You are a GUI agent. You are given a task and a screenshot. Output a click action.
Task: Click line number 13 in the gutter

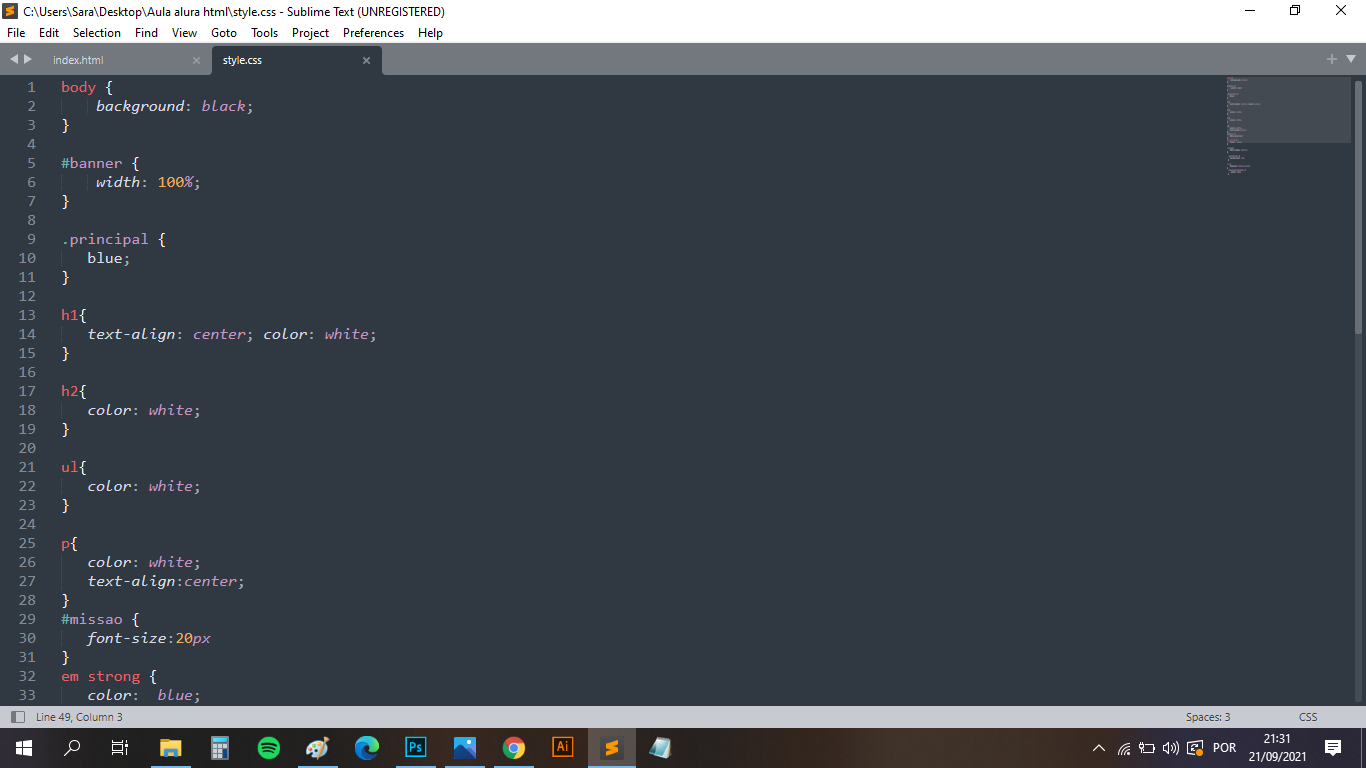(x=27, y=315)
